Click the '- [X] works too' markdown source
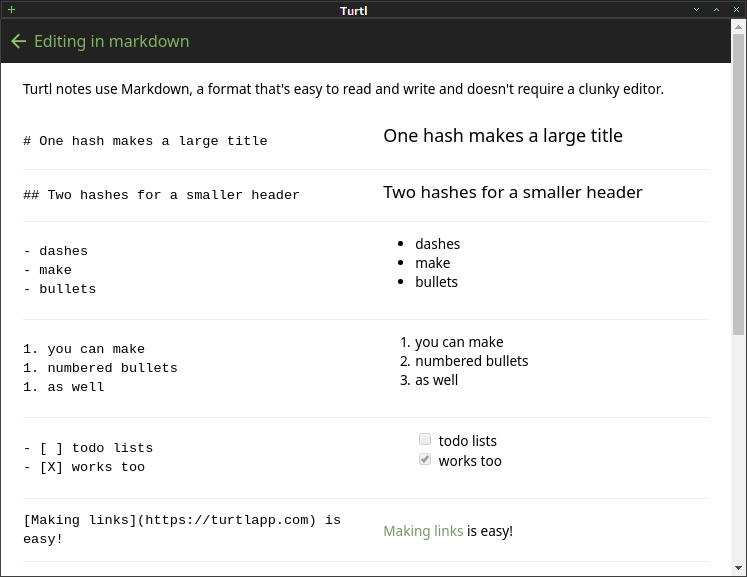The height and width of the screenshot is (577, 747). pos(84,467)
